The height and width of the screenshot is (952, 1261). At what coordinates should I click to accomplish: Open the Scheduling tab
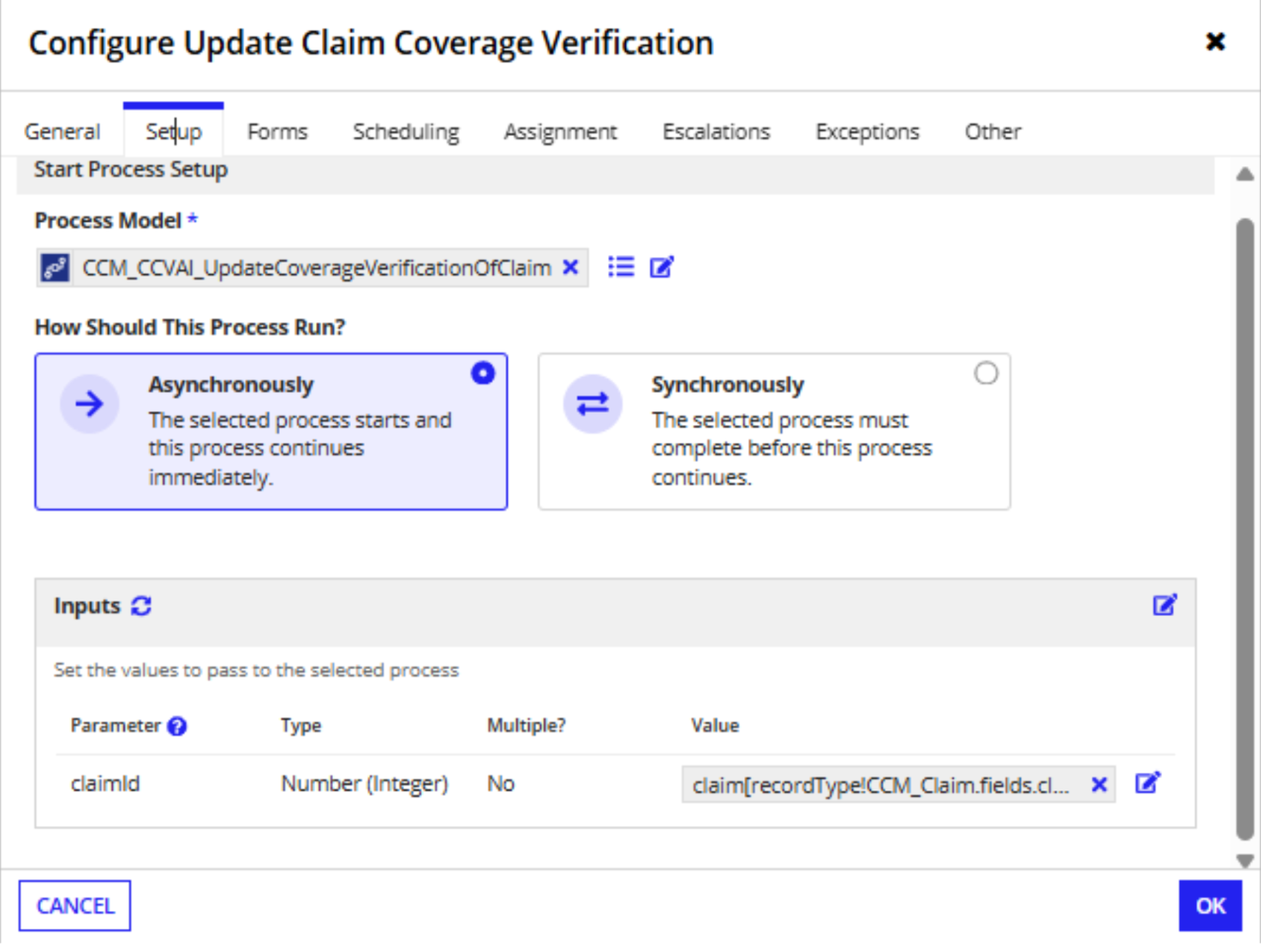(x=406, y=131)
